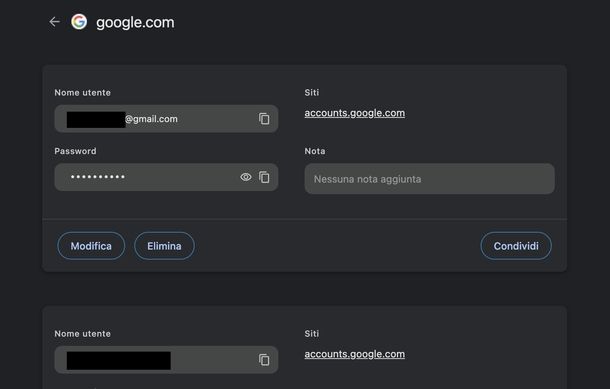Image resolution: width=610 pixels, height=389 pixels.
Task: Click the Nessuna nota aggiunta note field
Action: 429,179
